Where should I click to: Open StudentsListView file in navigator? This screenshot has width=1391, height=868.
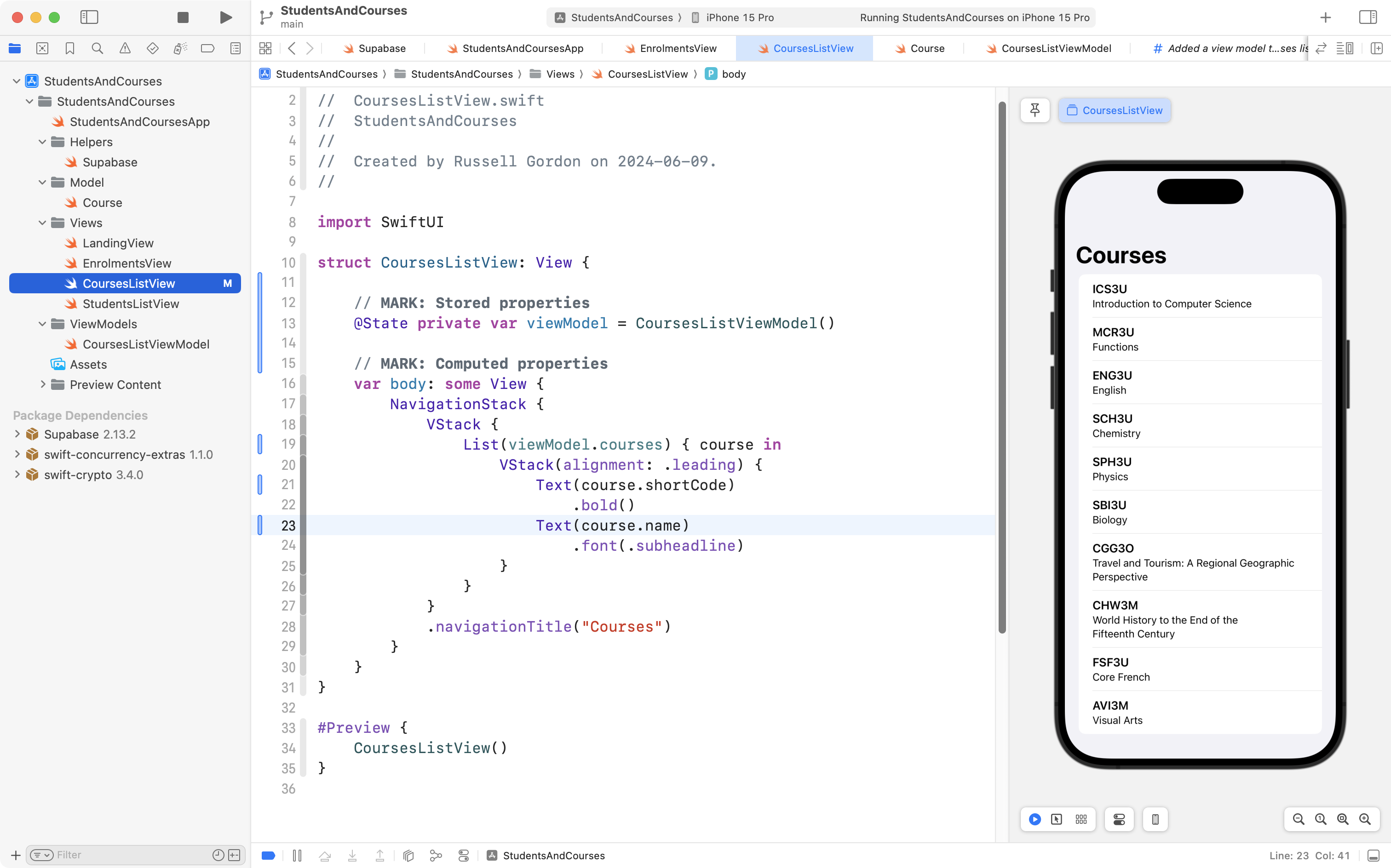coord(130,304)
